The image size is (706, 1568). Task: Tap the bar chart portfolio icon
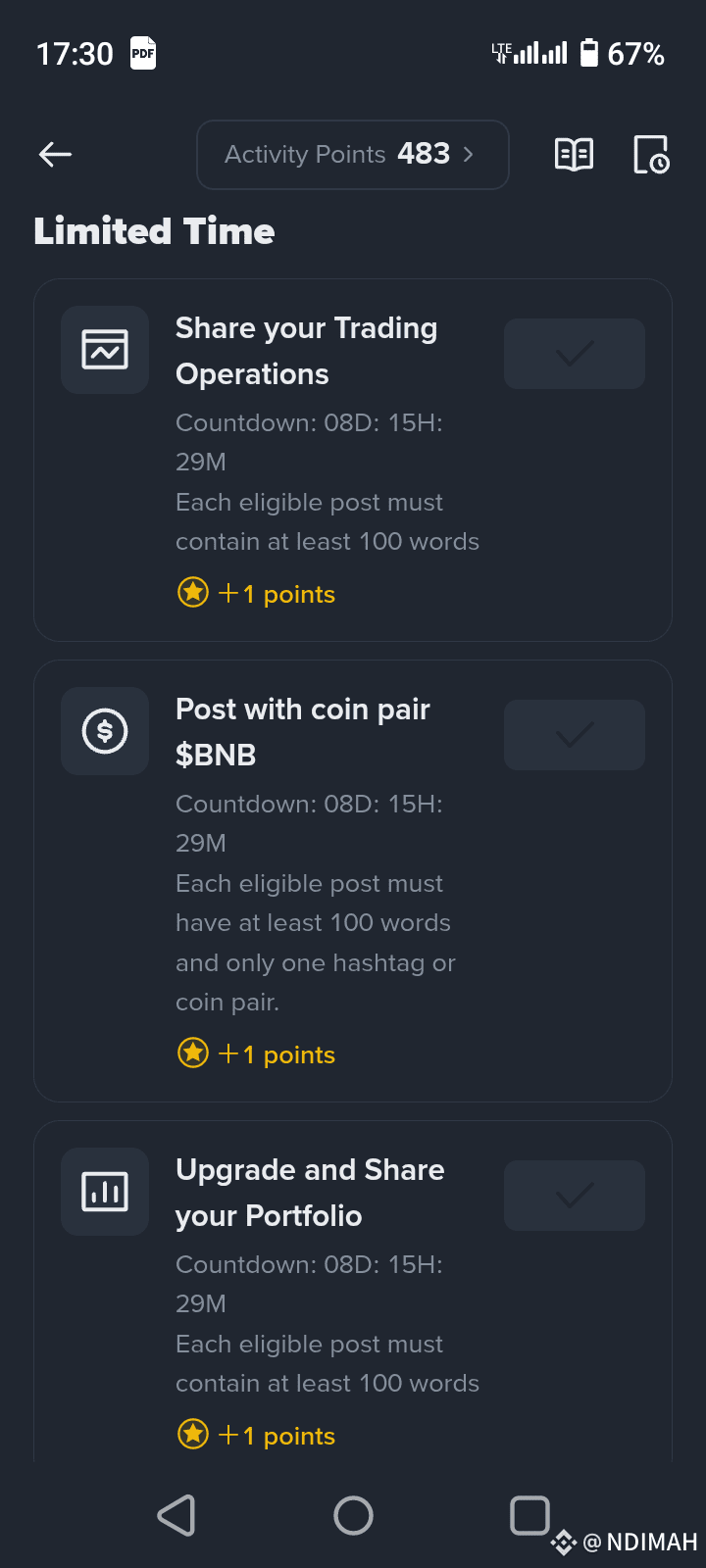point(105,1192)
